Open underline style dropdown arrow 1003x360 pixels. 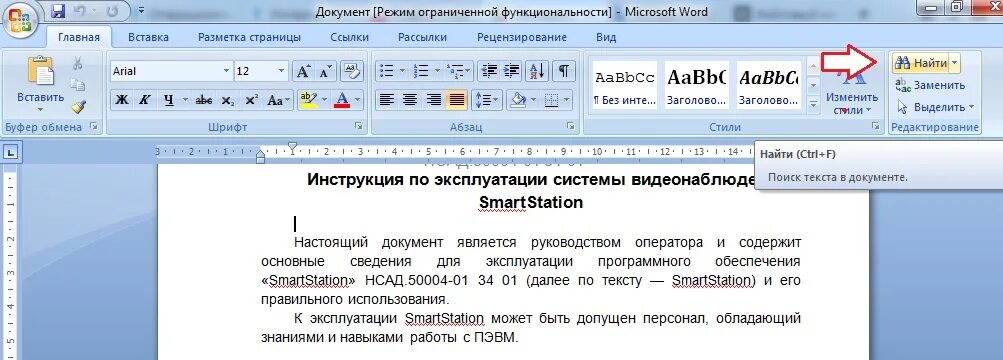tap(186, 100)
